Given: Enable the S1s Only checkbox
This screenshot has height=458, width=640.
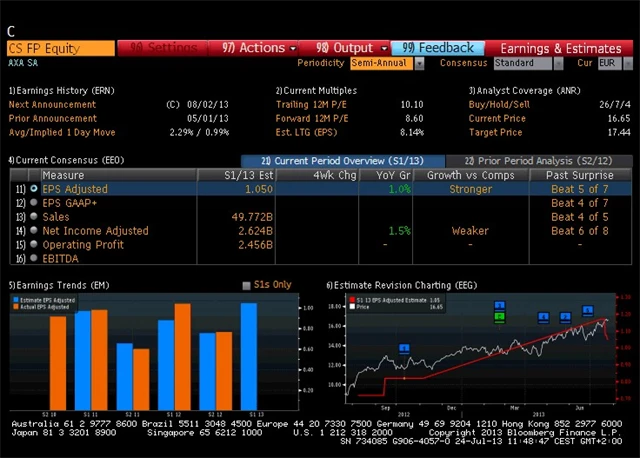Looking at the screenshot, I should [247, 285].
